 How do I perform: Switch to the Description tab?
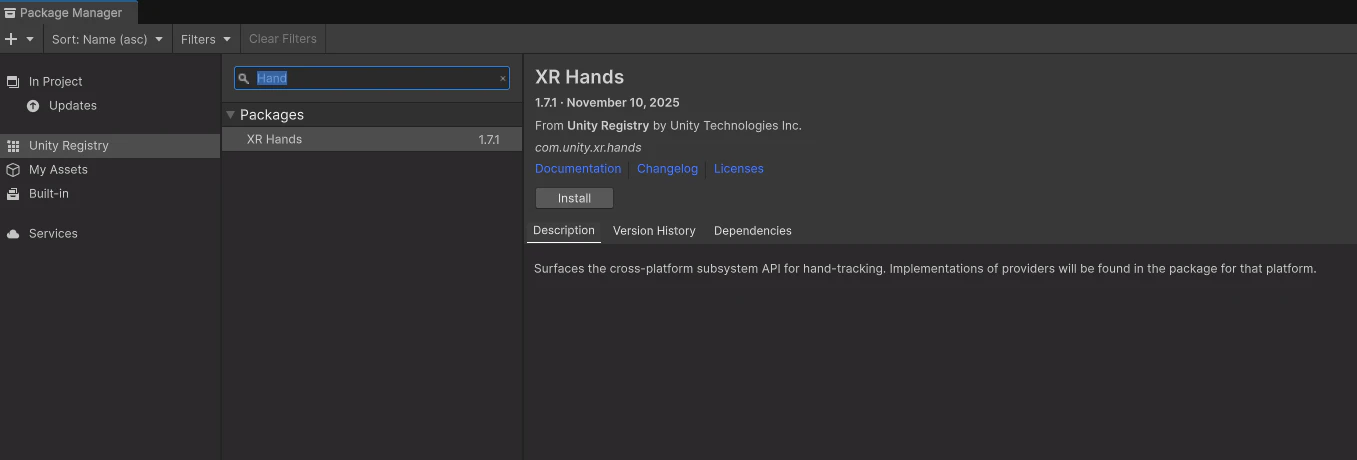tap(564, 231)
